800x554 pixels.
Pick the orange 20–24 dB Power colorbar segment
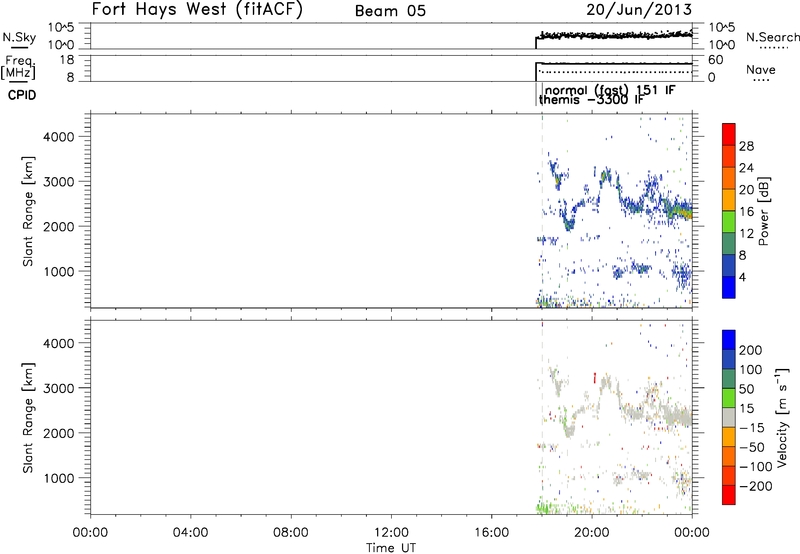pos(729,178)
